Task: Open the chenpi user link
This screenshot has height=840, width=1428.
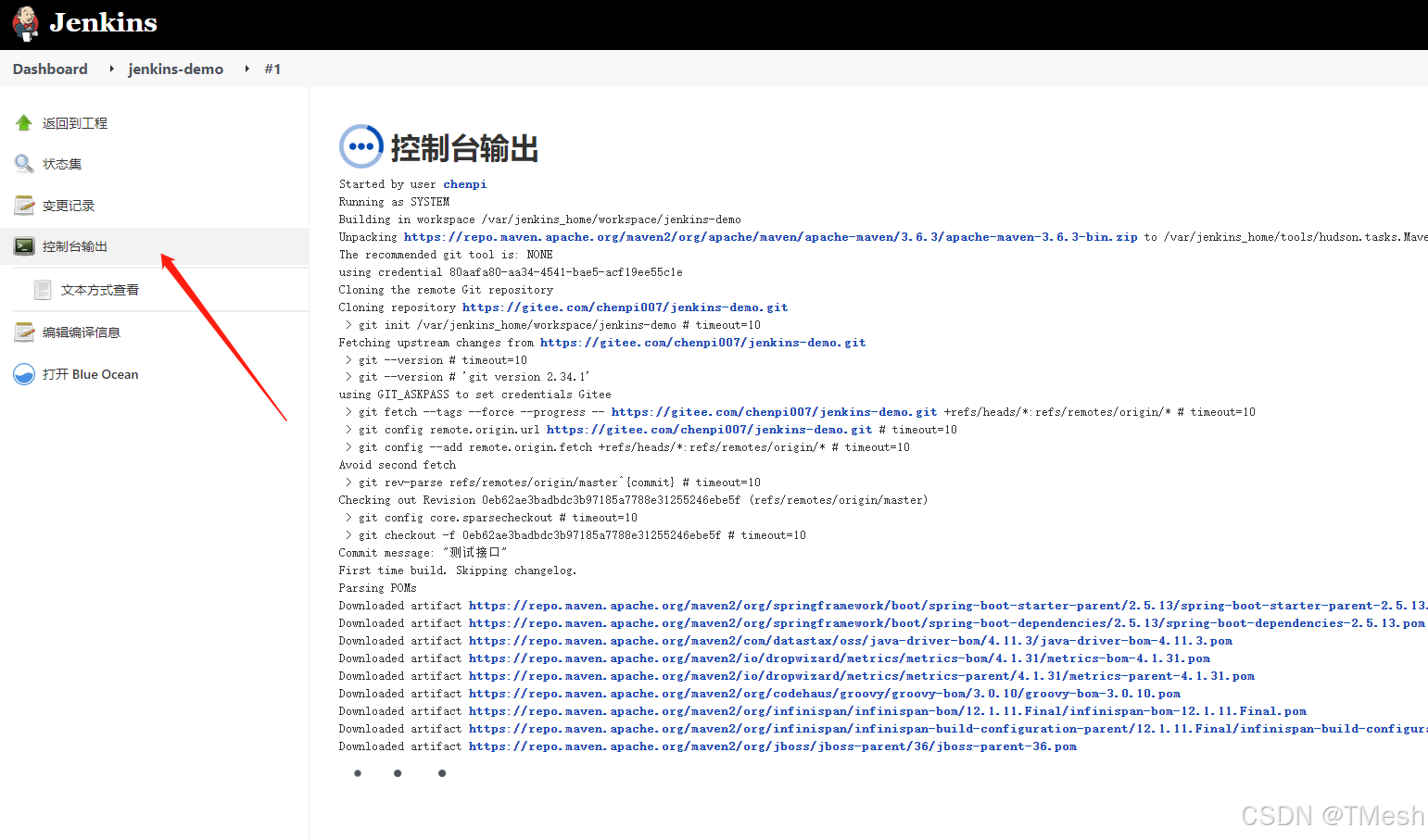Action: point(464,184)
